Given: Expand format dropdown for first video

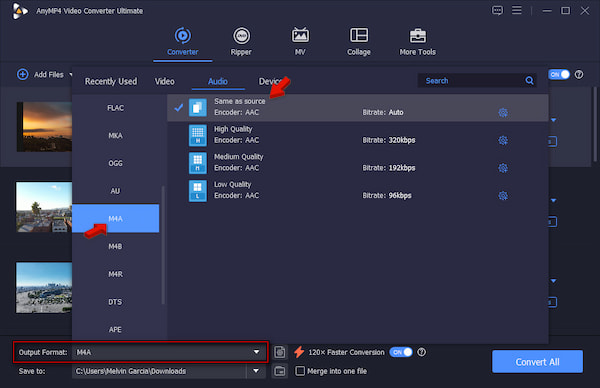Looking at the screenshot, I should coord(553,120).
